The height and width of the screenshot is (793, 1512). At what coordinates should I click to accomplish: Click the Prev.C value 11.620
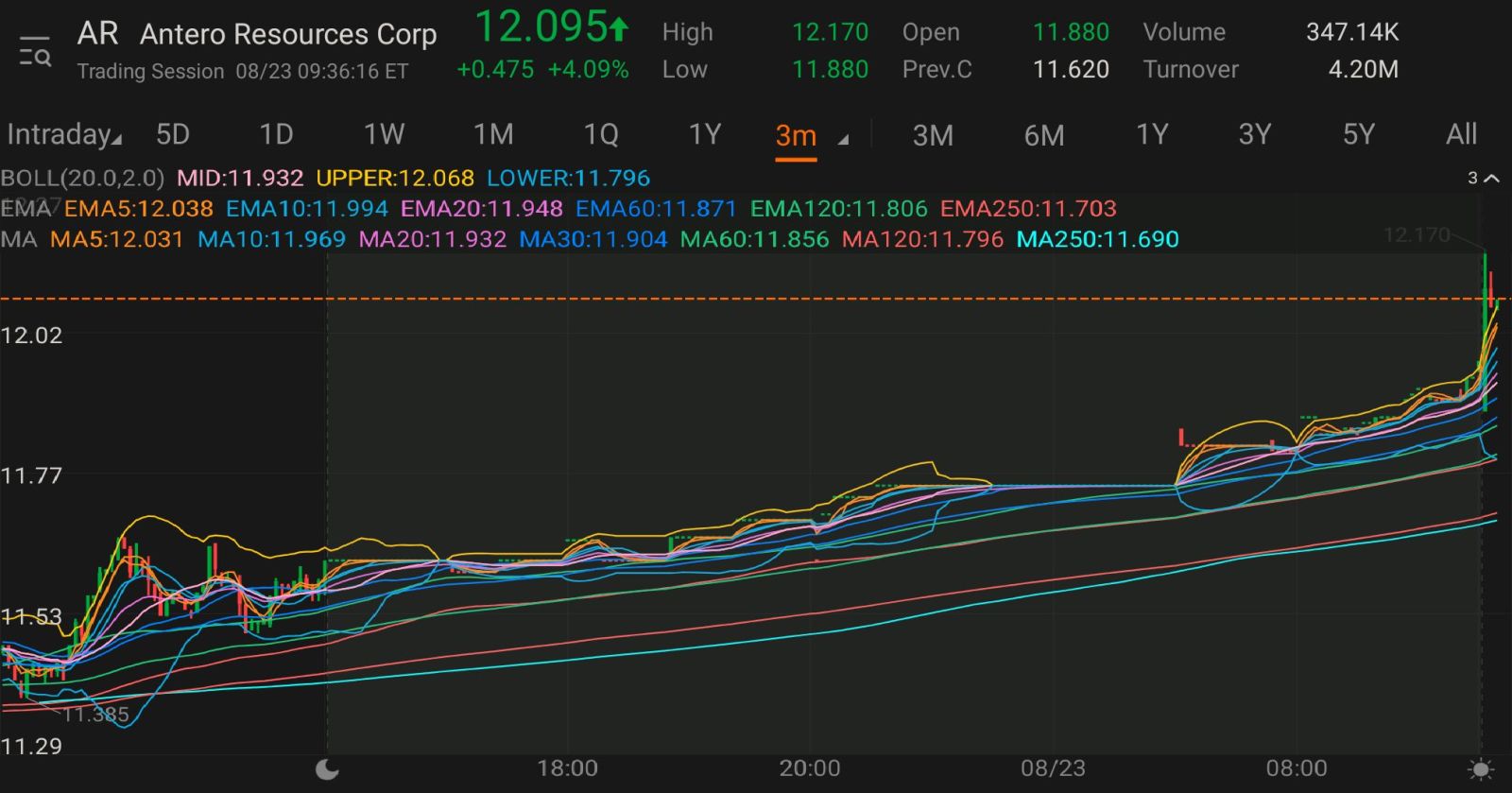click(1071, 69)
